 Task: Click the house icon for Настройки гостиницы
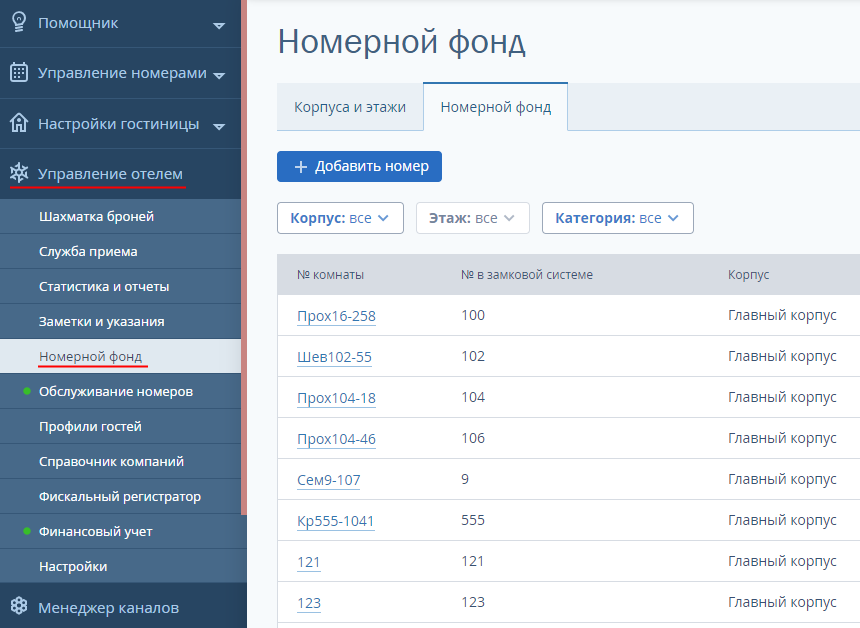(19, 123)
